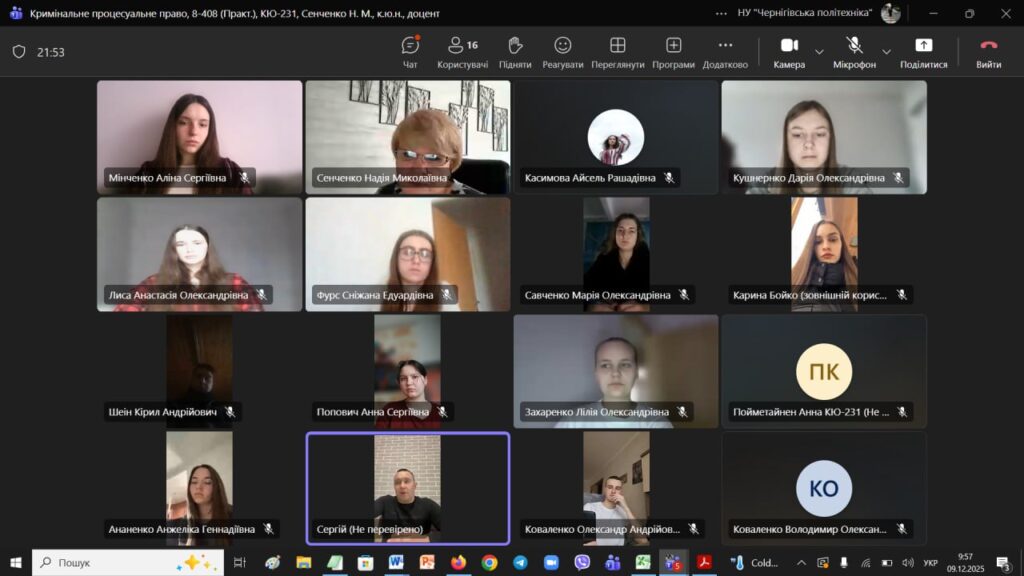Image resolution: width=1024 pixels, height=576 pixels.
Task: Open the Чат panel
Action: coord(410,52)
